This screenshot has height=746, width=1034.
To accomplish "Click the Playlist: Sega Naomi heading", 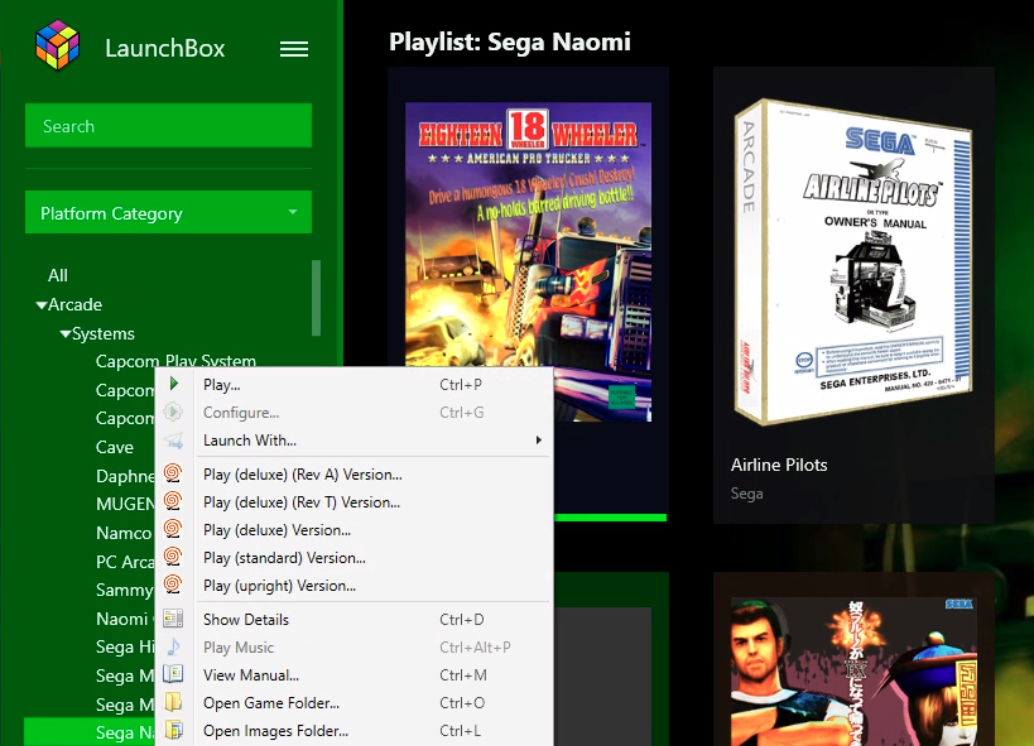I will (510, 42).
